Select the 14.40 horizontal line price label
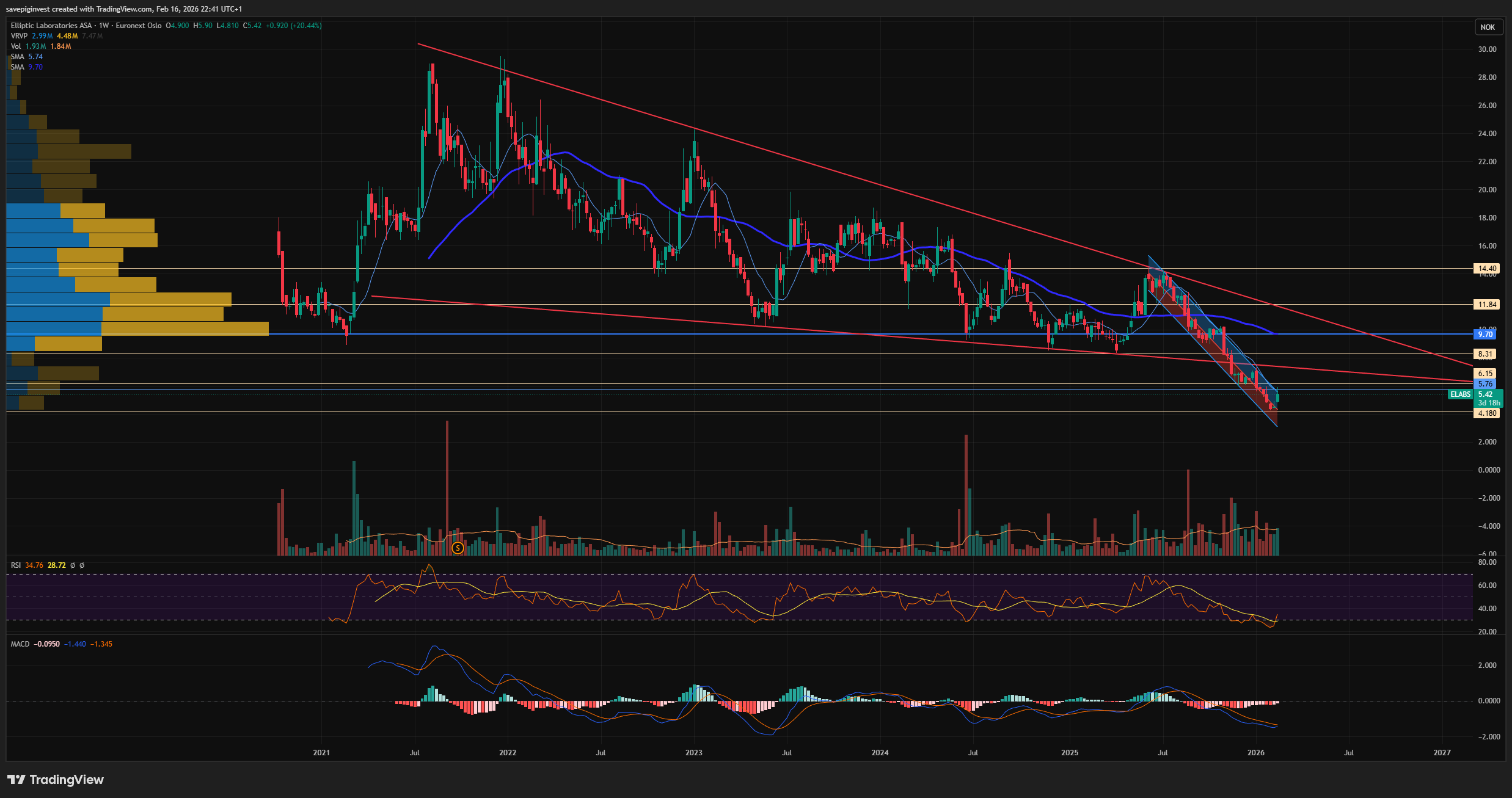 pos(1486,269)
